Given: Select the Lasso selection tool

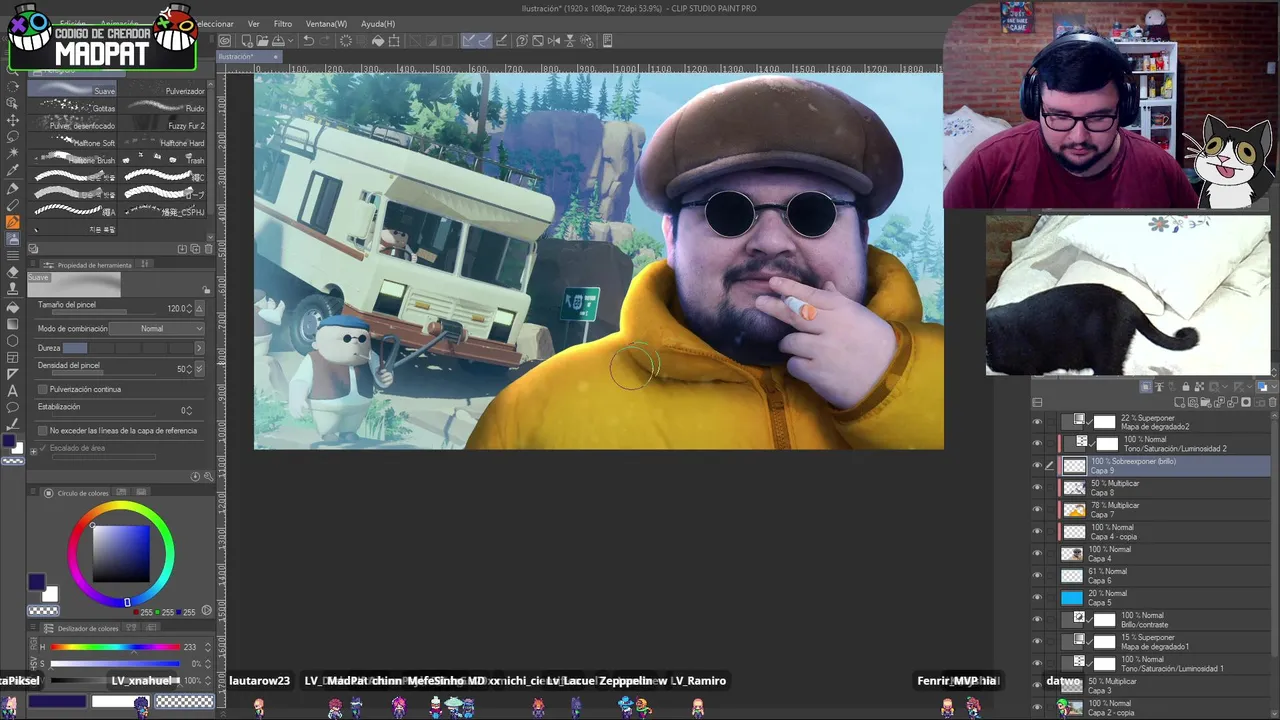Looking at the screenshot, I should click(x=13, y=136).
